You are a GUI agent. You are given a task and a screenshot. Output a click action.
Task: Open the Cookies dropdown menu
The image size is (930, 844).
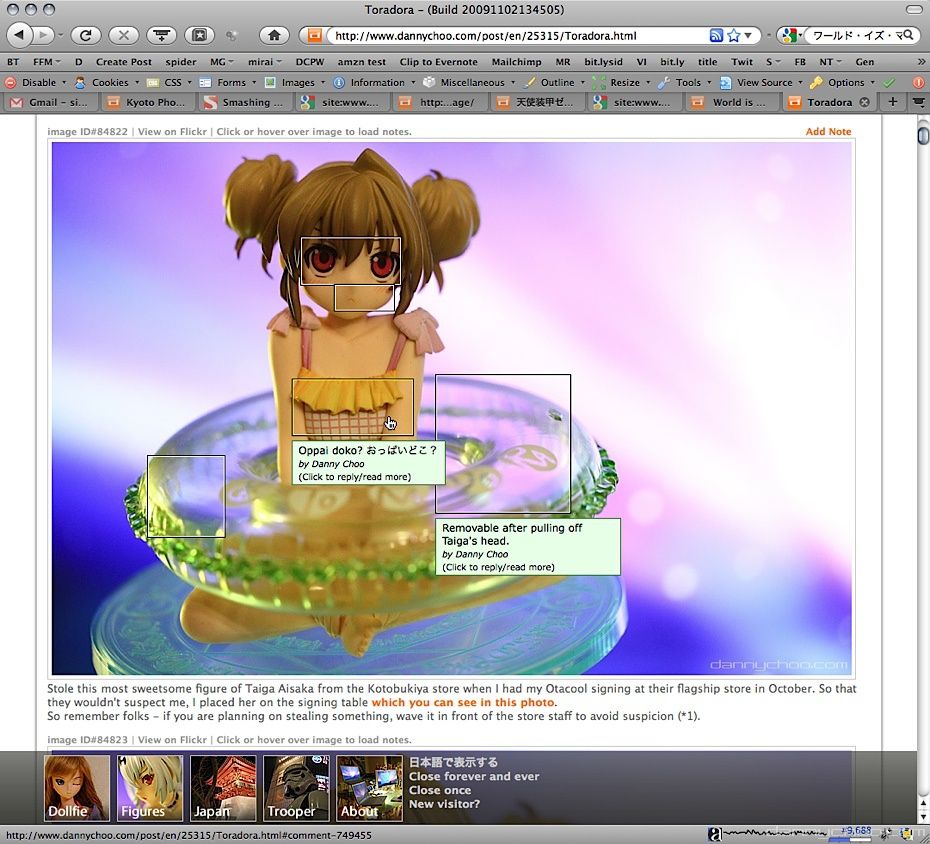(107, 82)
